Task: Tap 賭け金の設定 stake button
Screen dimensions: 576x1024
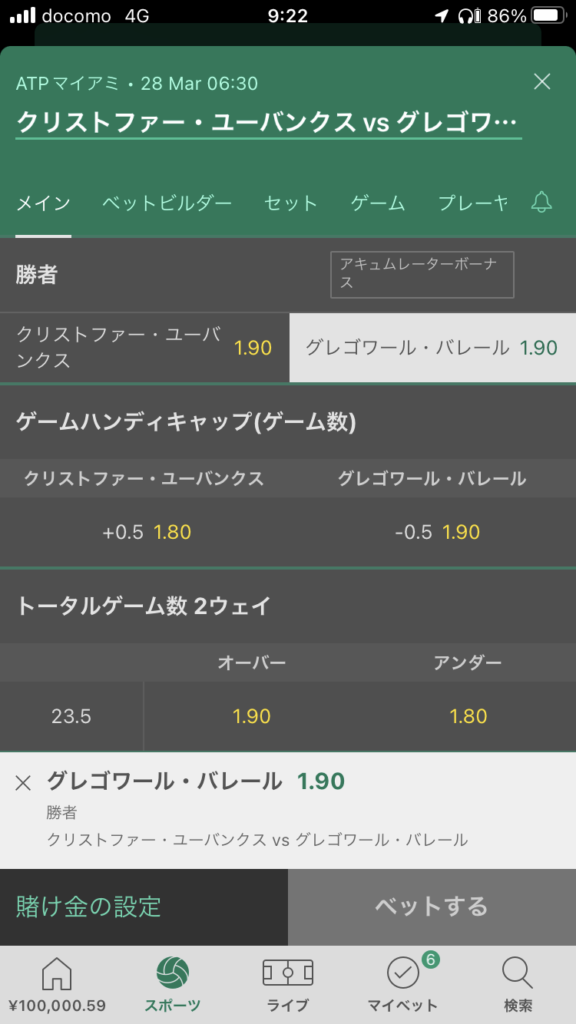Action: (144, 907)
